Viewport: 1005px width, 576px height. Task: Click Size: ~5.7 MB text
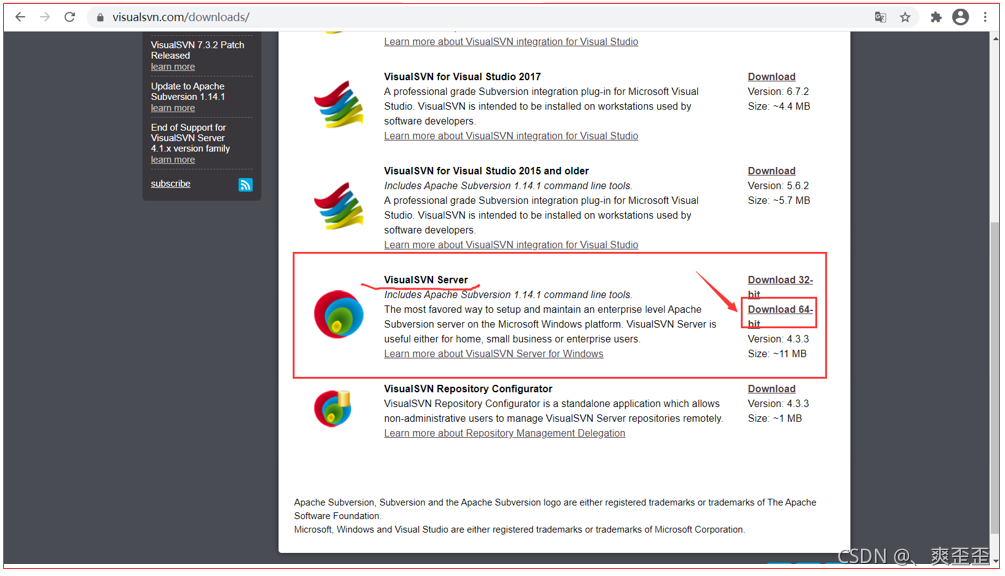coord(779,201)
